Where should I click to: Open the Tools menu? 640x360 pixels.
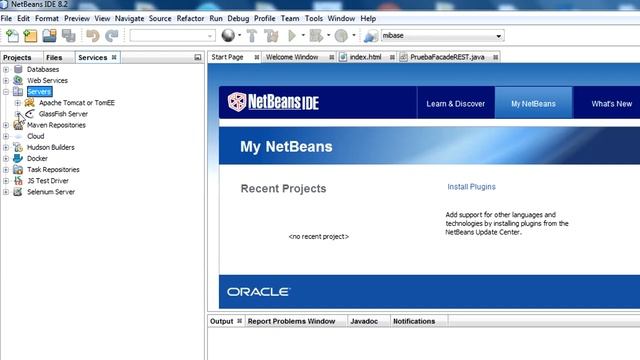[313, 18]
